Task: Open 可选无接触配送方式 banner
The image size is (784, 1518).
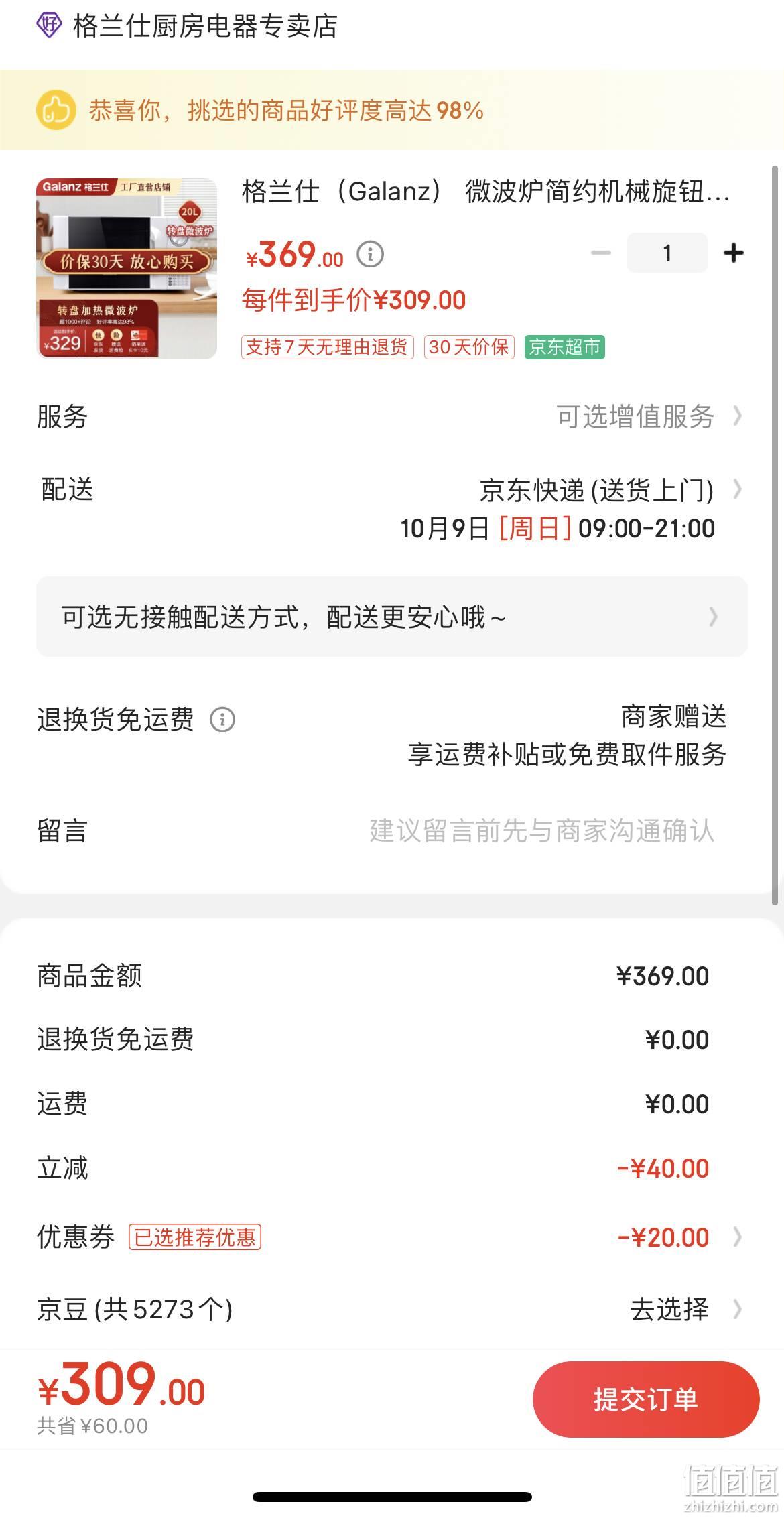Action: tap(392, 617)
